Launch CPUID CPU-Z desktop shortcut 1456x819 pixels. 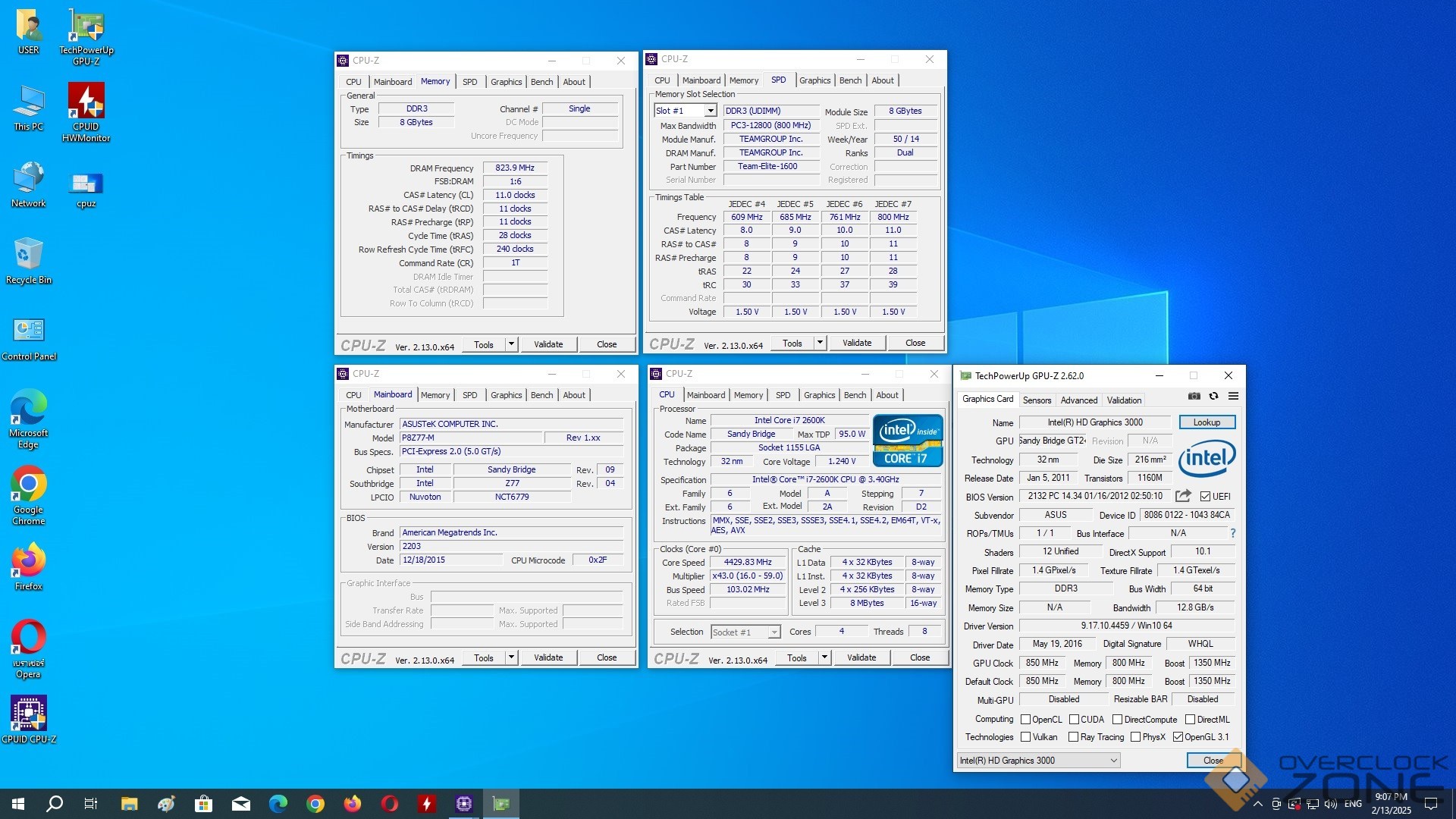point(29,720)
